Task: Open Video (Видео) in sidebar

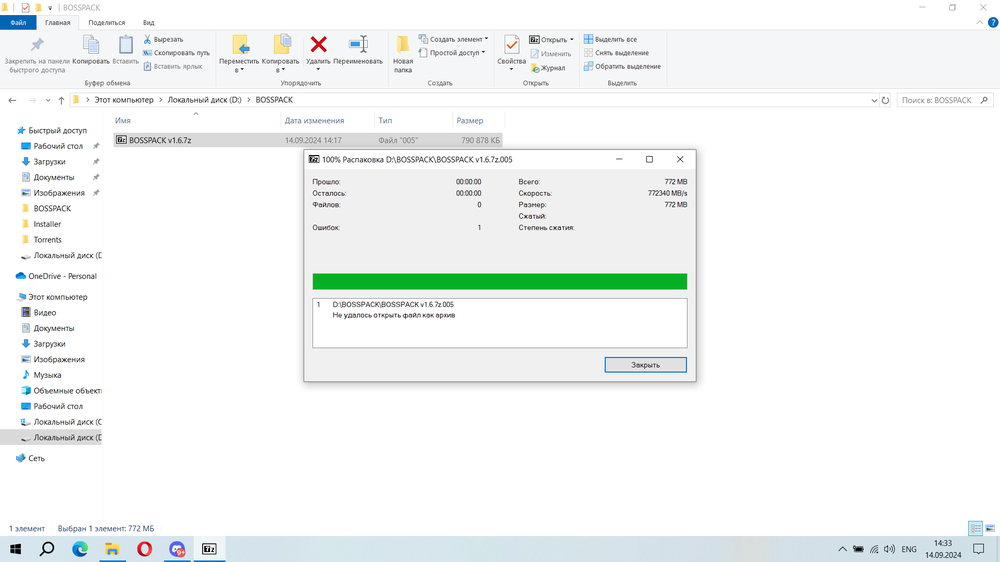Action: (45, 313)
